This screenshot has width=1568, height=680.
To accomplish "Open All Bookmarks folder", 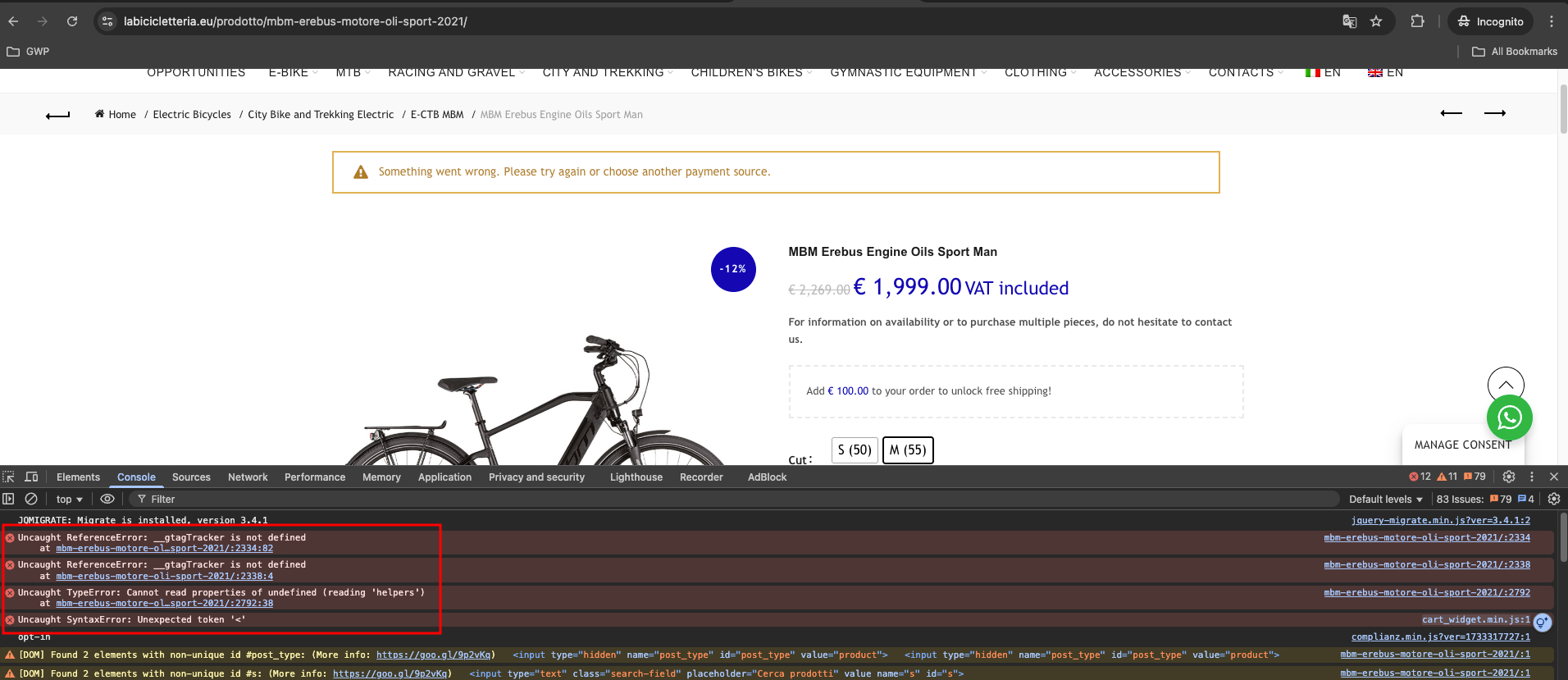I will point(1514,51).
